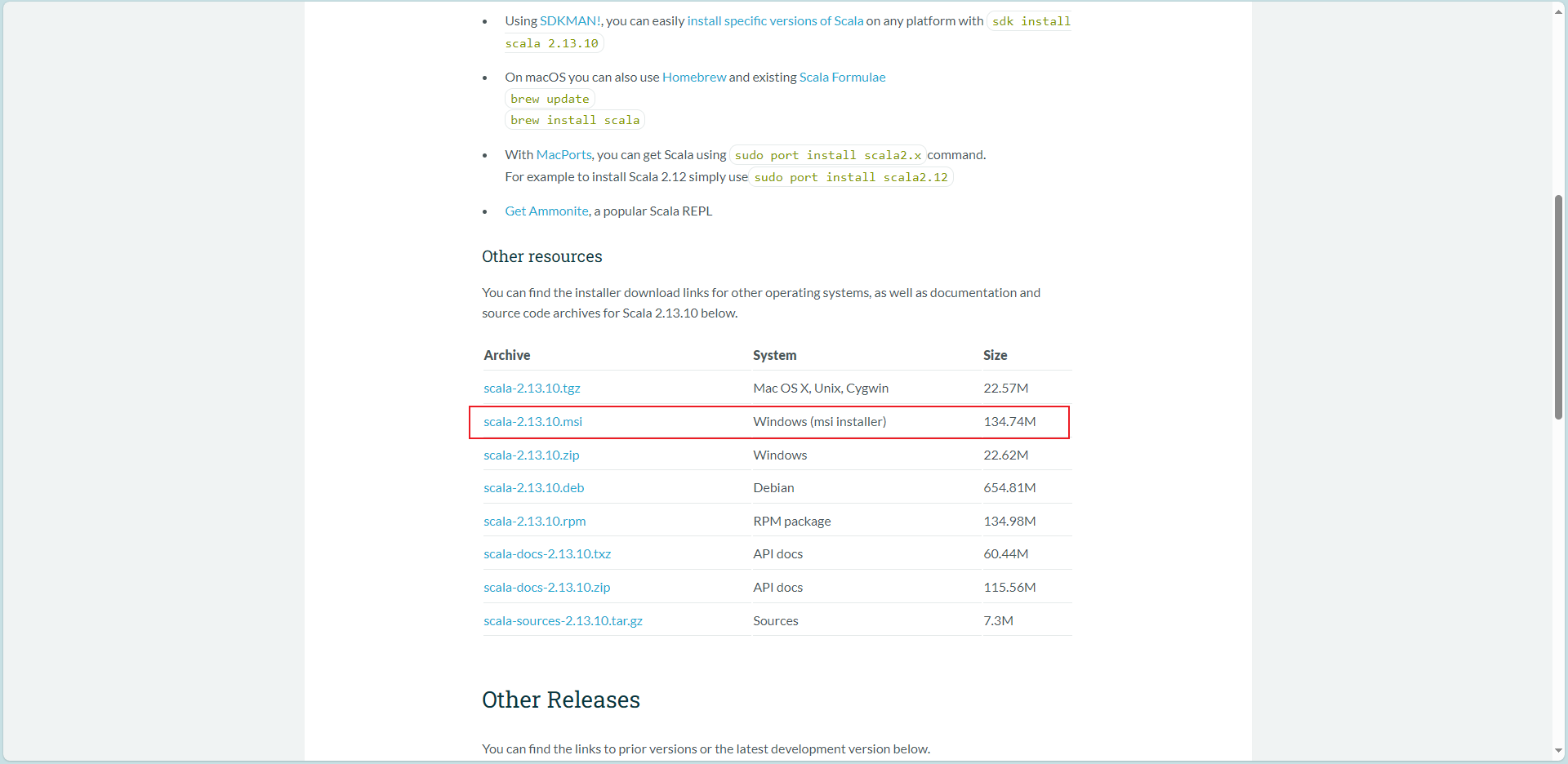Visit the Scala Formulae link

(842, 78)
